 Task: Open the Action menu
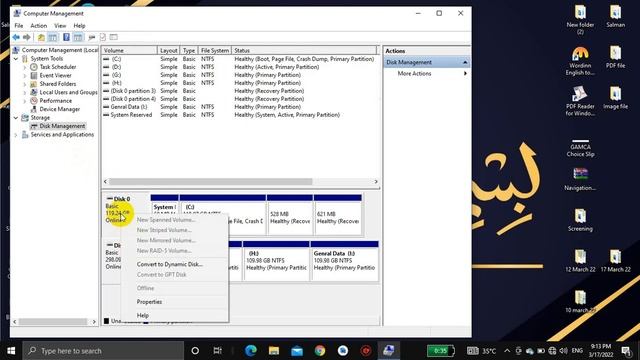point(39,26)
